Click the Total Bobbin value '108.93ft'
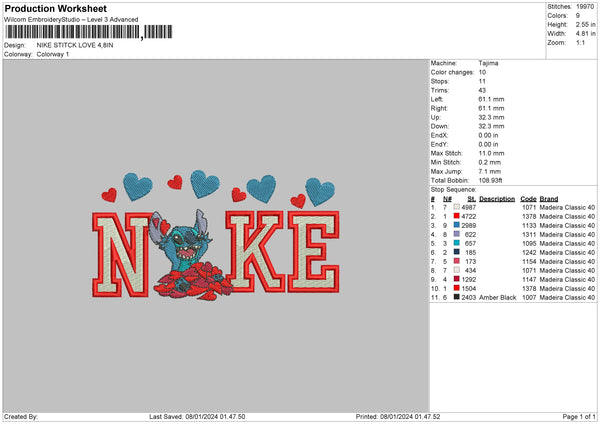This screenshot has width=600, height=424. [x=491, y=180]
